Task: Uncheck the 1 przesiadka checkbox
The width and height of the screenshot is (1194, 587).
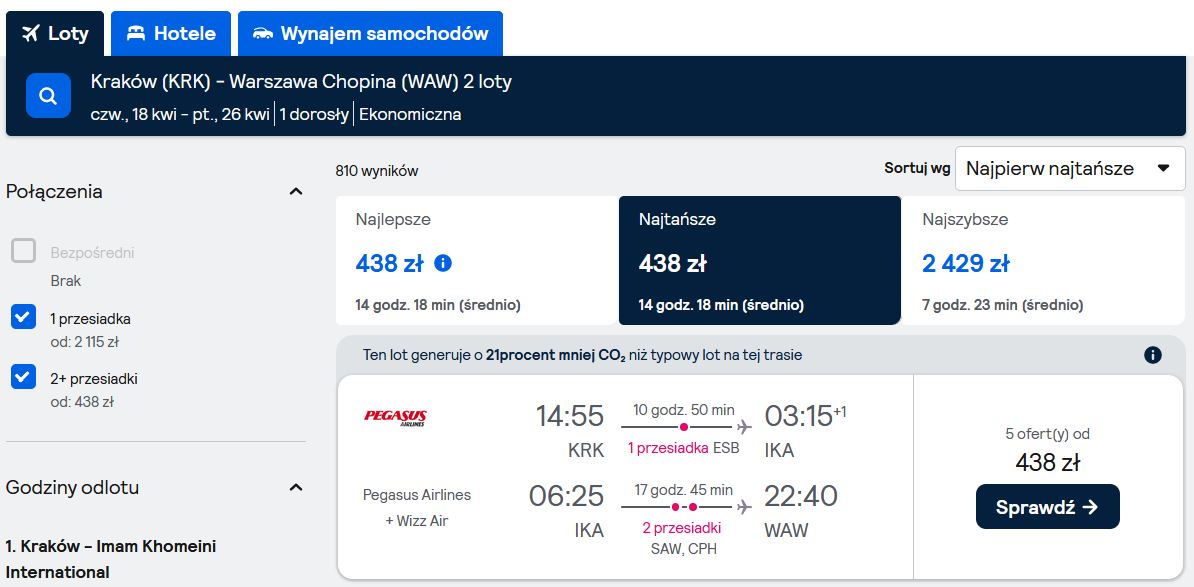Action: 24,317
